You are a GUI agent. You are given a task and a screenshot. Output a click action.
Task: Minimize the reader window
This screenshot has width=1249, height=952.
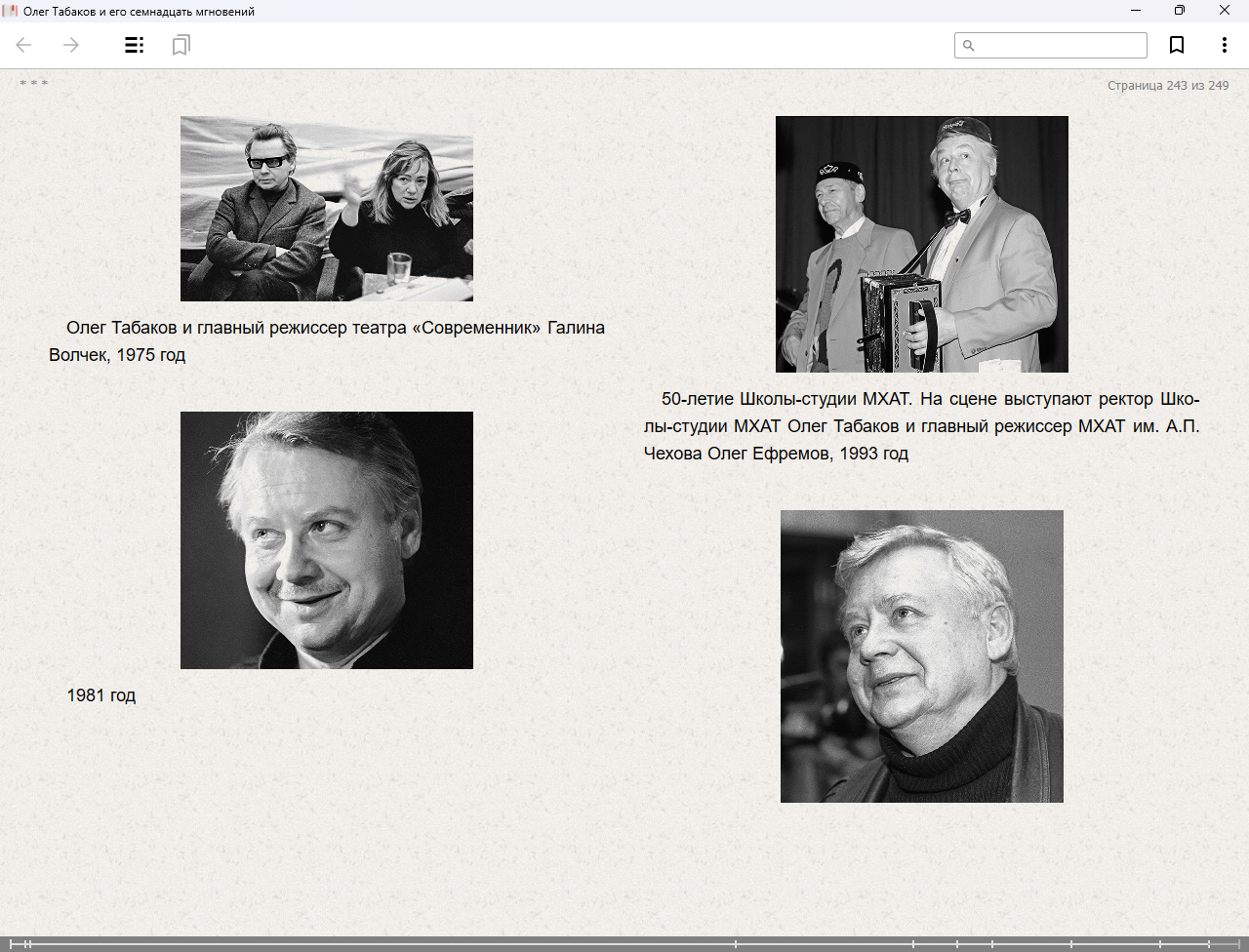point(1135,11)
